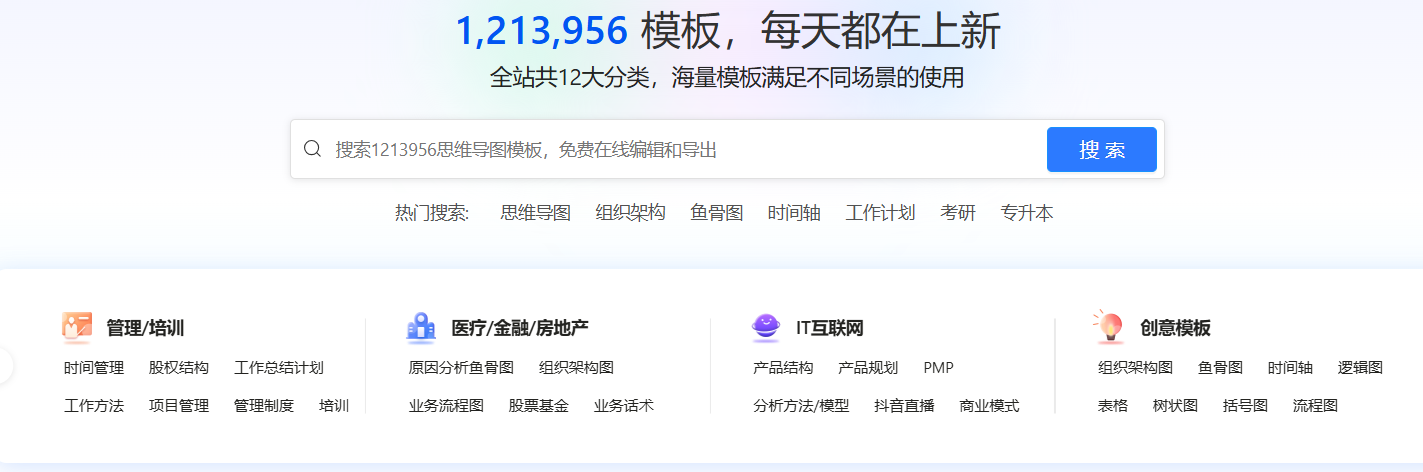The height and width of the screenshot is (472, 1423).
Task: Choose 抖音直播 link
Action: click(904, 406)
